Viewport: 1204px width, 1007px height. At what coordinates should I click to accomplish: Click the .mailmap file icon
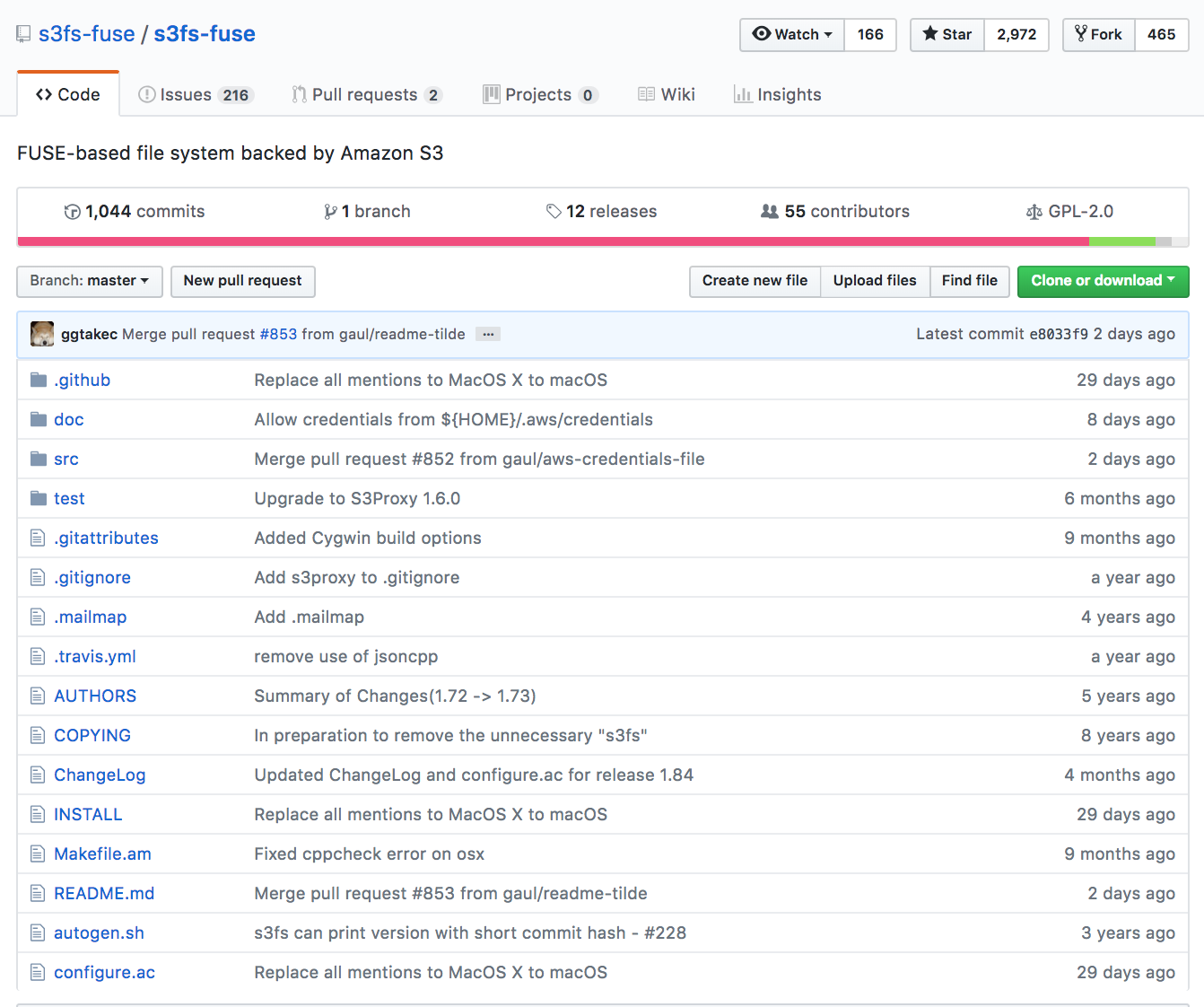38,617
